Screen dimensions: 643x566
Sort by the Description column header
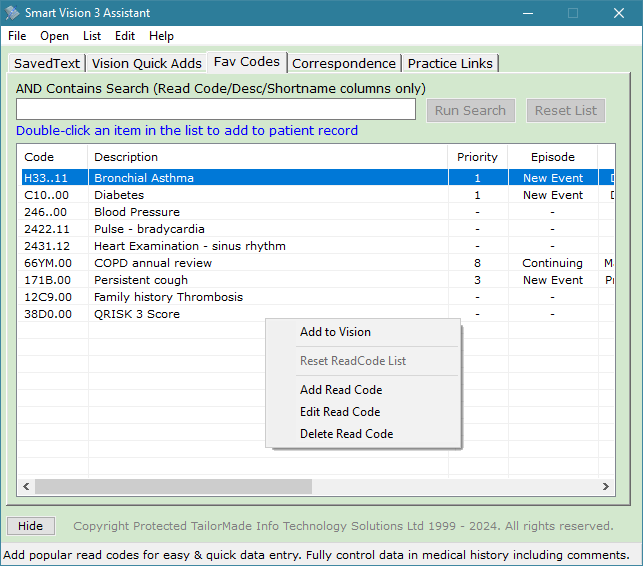(268, 157)
